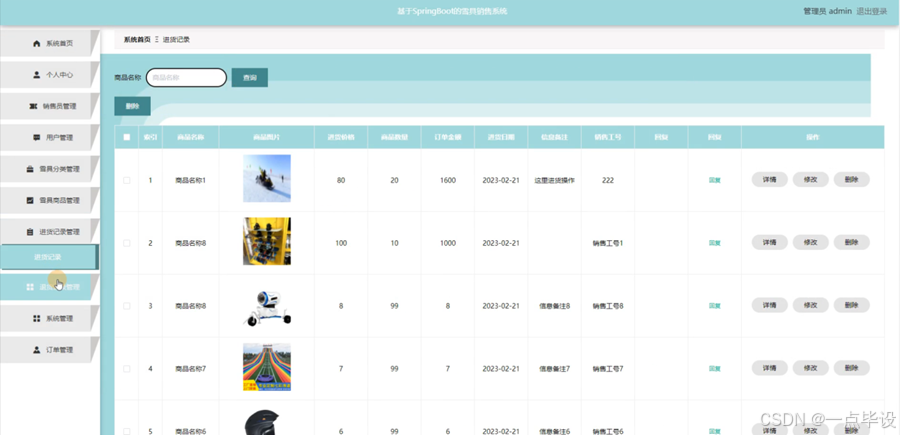
Task: Click the page title 基于SpringBoot的雪具销售系统
Action: pos(452,11)
